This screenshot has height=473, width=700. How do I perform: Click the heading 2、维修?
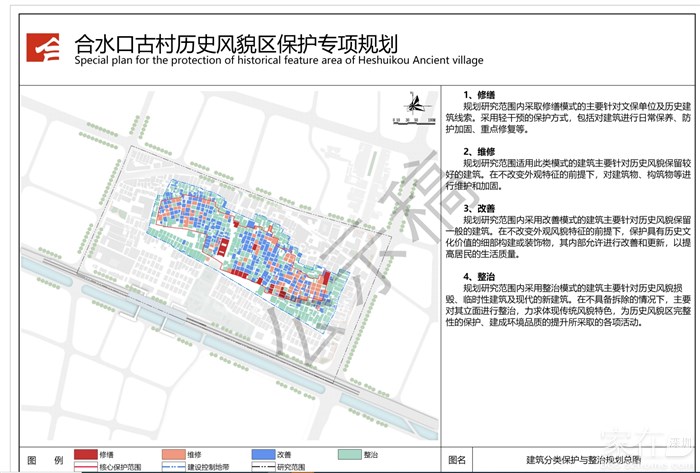[478, 151]
